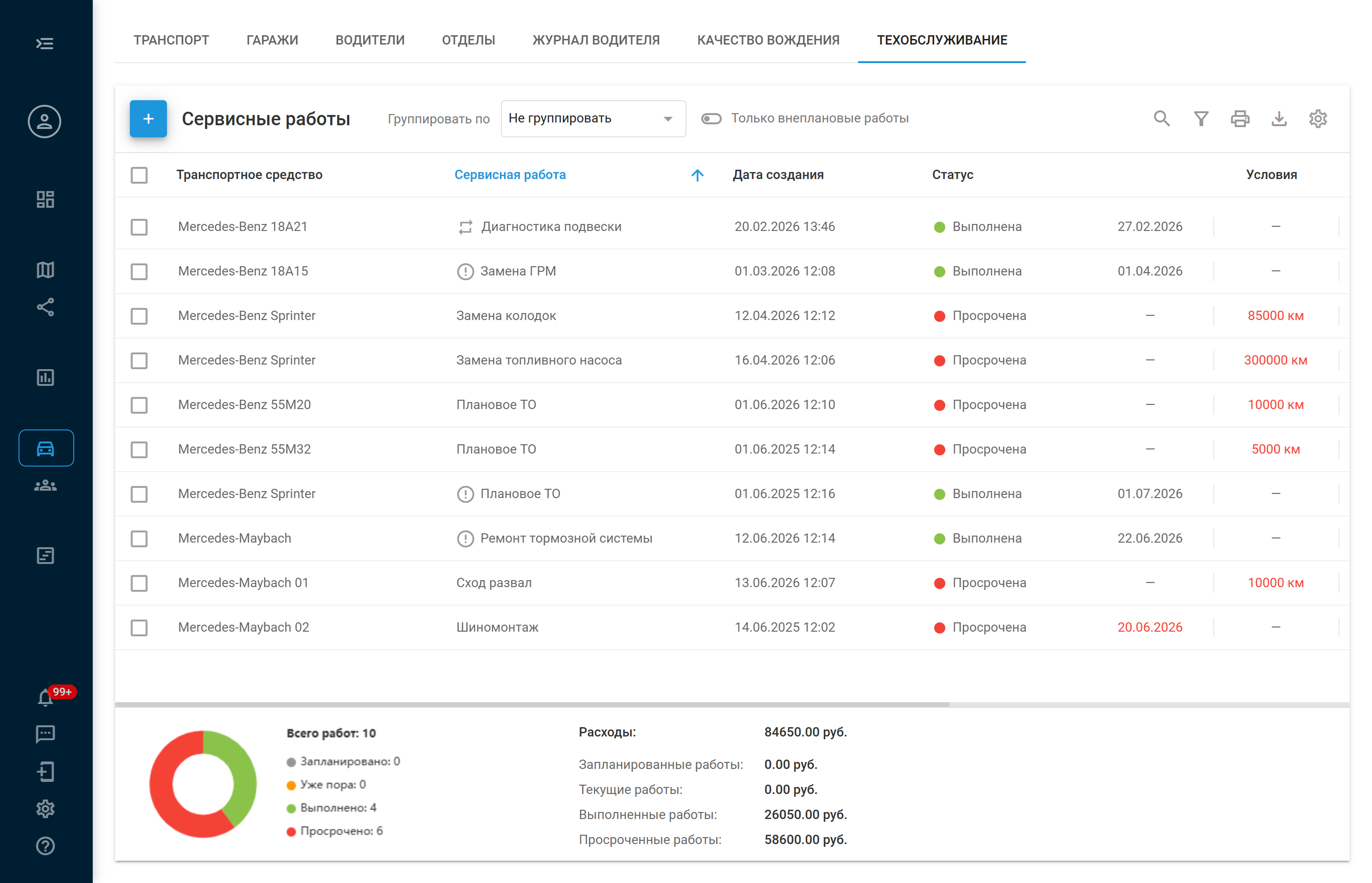Open the dashboard widgets icon
This screenshot has width=1372, height=883.
[45, 199]
